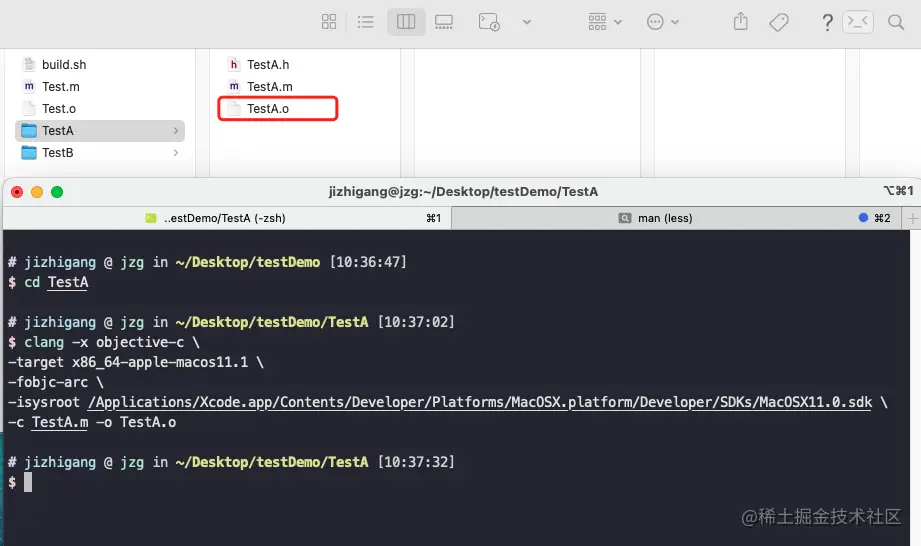Click the terminal title jizhigang@jzg:~/Desktop/testDemo/TestA
Screen dimensions: 921x546
coord(463,191)
